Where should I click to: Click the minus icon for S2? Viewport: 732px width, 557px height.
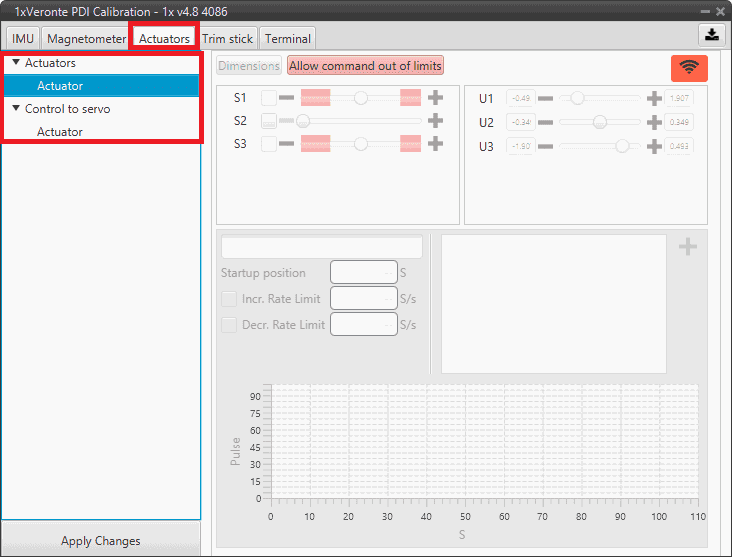point(287,121)
